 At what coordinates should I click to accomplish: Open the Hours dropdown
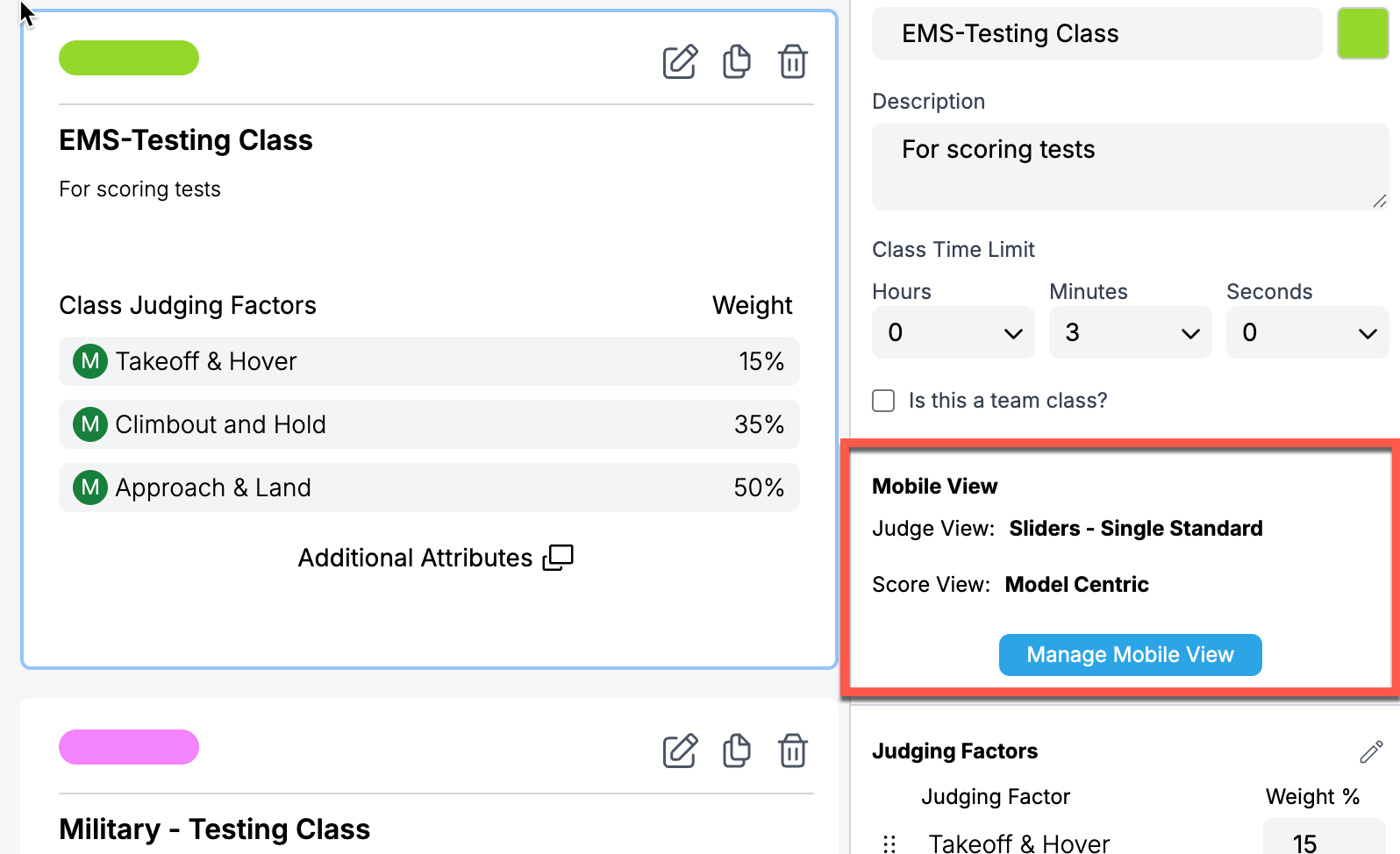[953, 332]
